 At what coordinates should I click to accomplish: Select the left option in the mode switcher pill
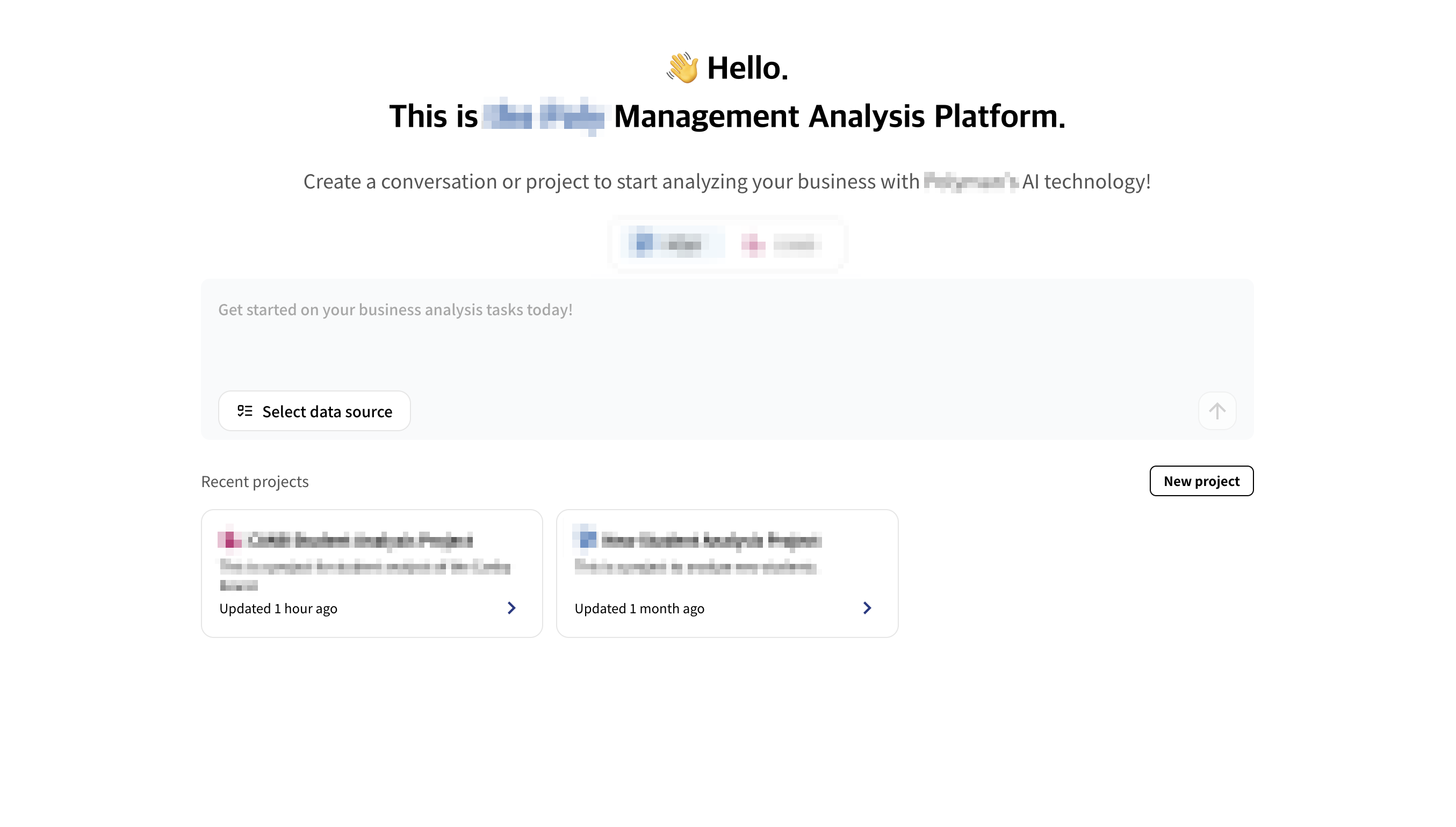click(x=673, y=244)
